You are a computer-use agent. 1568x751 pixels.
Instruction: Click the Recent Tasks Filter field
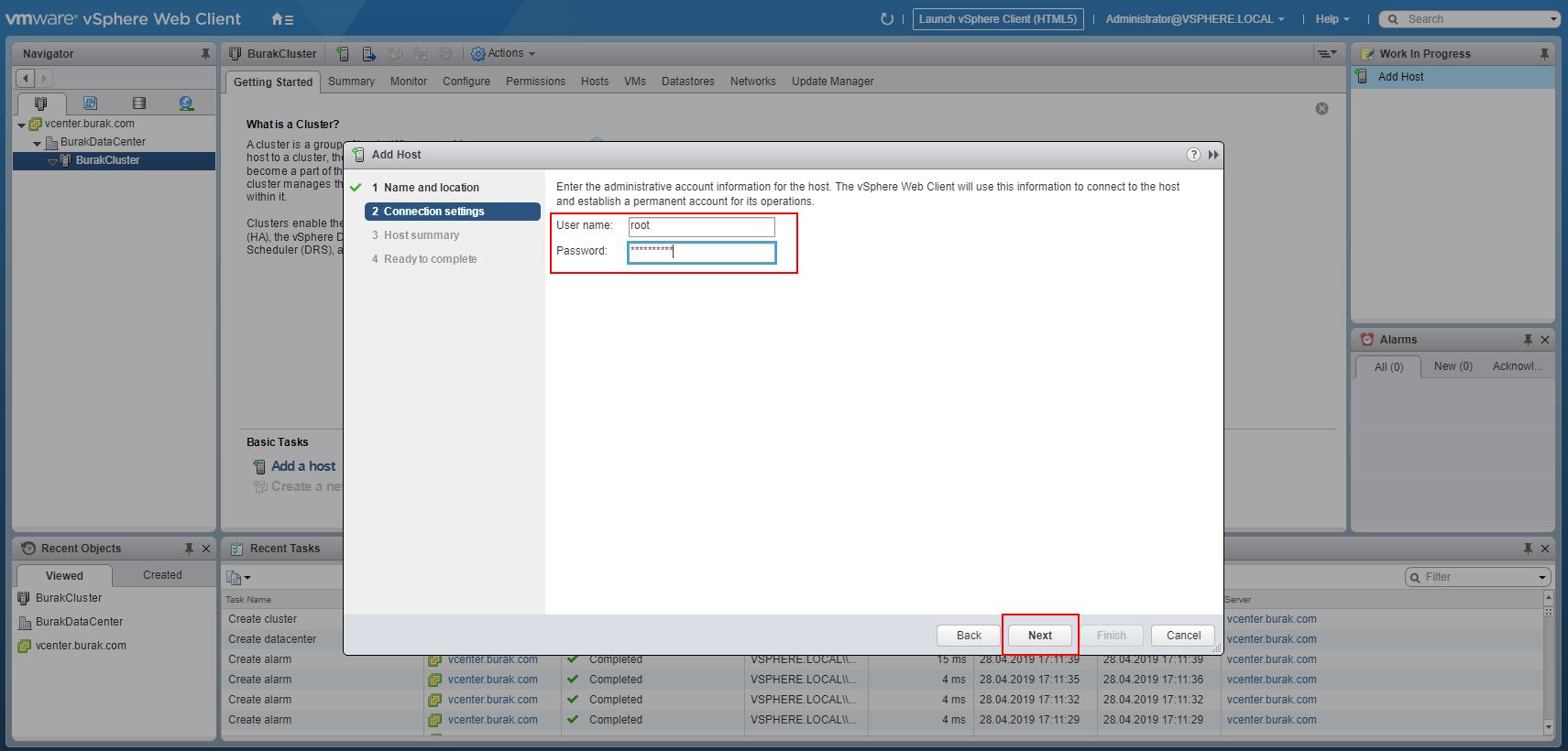1479,577
